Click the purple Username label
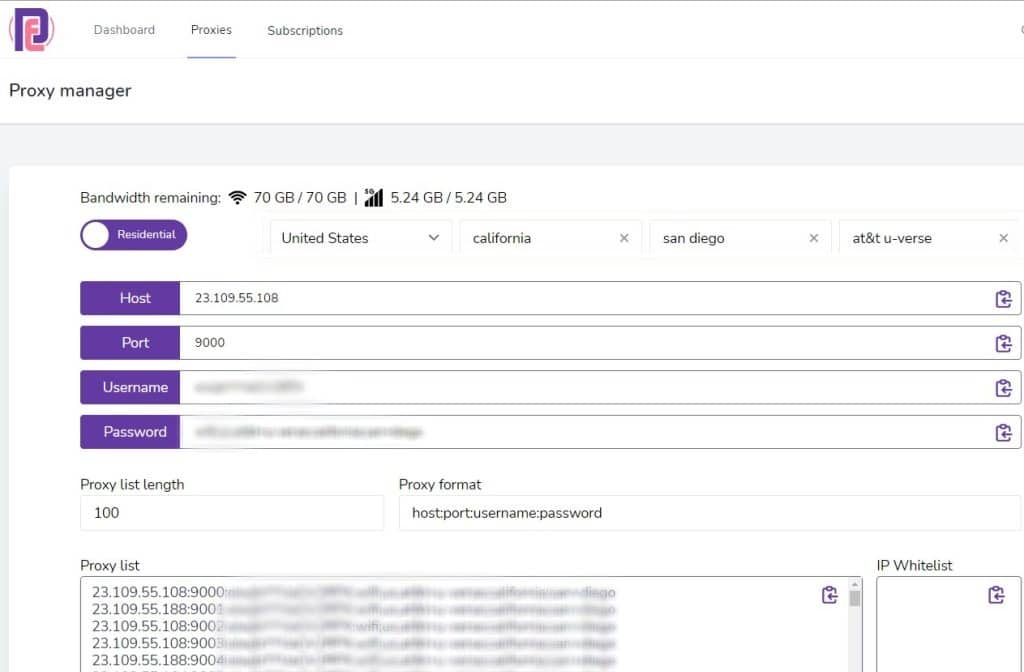The width and height of the screenshot is (1024, 672). [130, 387]
